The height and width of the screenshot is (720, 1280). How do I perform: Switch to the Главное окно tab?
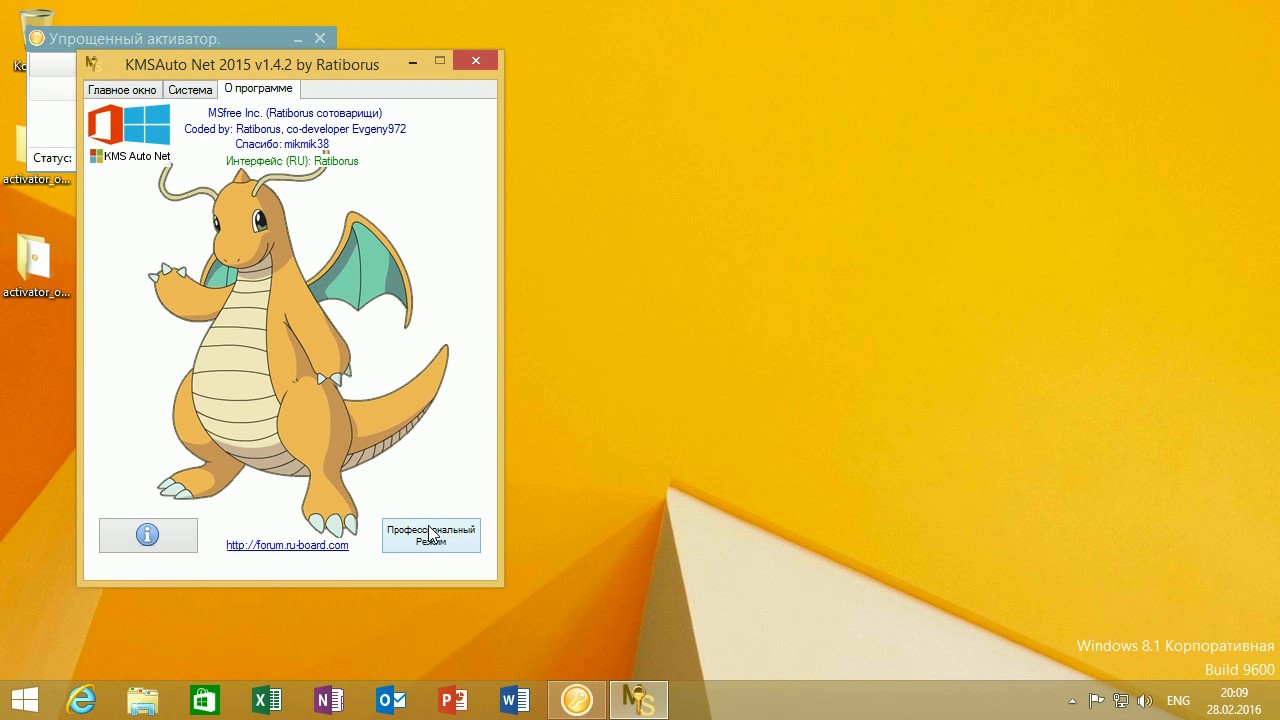tap(122, 90)
